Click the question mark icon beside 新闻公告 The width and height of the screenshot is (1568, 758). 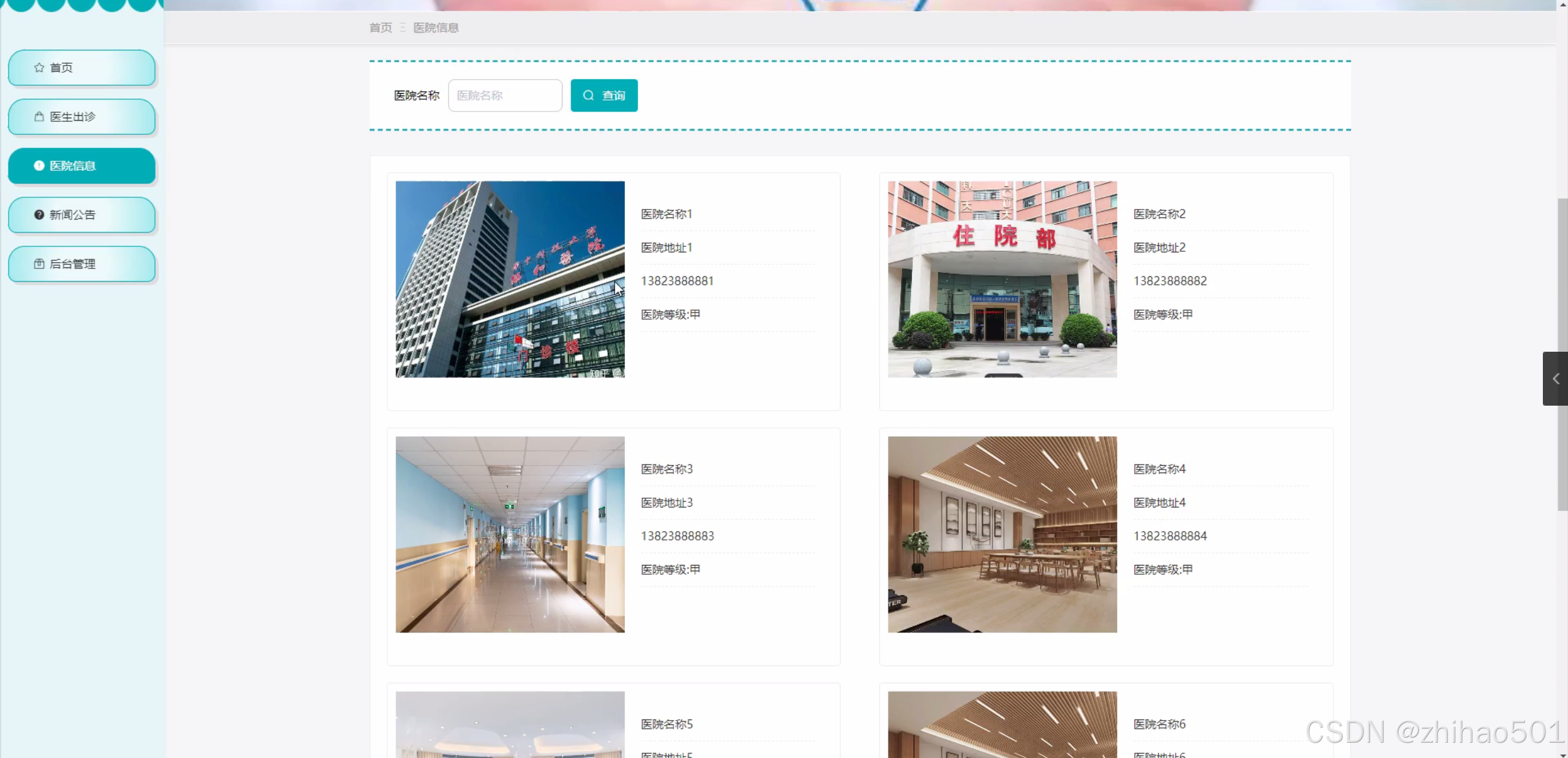point(39,214)
